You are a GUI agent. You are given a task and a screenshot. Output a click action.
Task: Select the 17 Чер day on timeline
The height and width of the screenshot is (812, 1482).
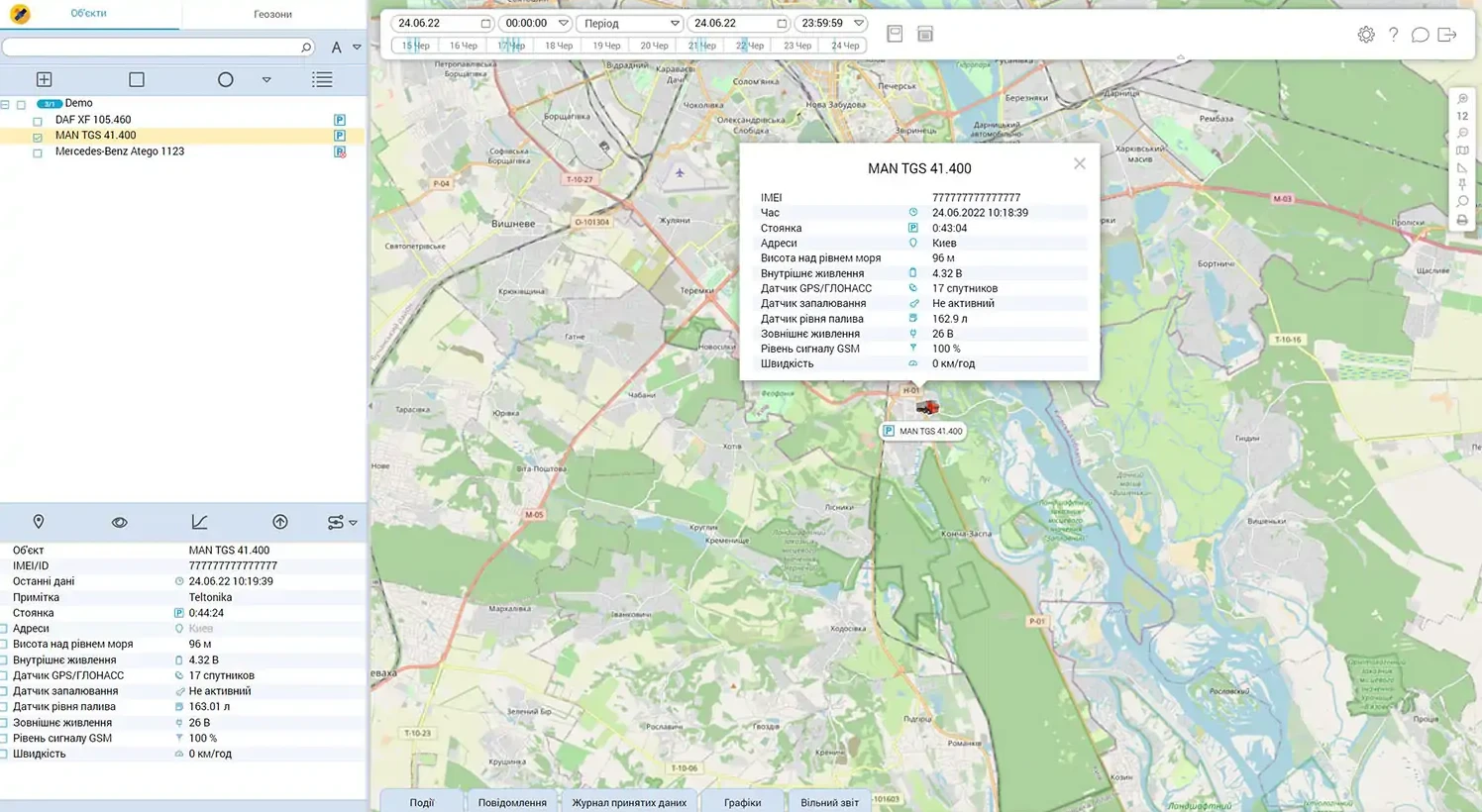pyautogui.click(x=511, y=46)
